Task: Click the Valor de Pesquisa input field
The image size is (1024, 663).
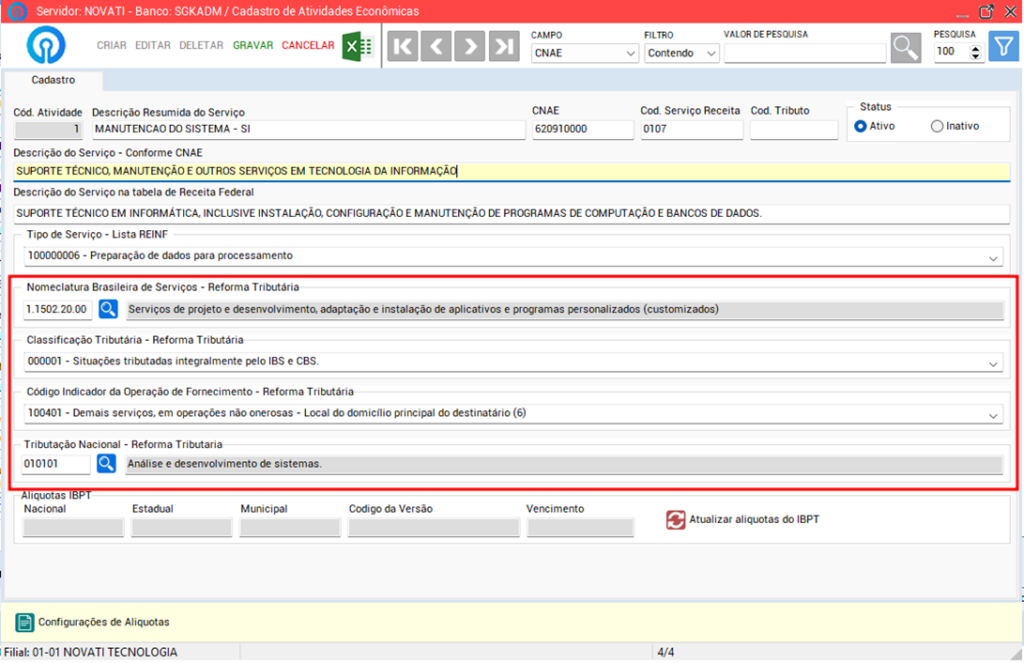Action: [x=804, y=53]
